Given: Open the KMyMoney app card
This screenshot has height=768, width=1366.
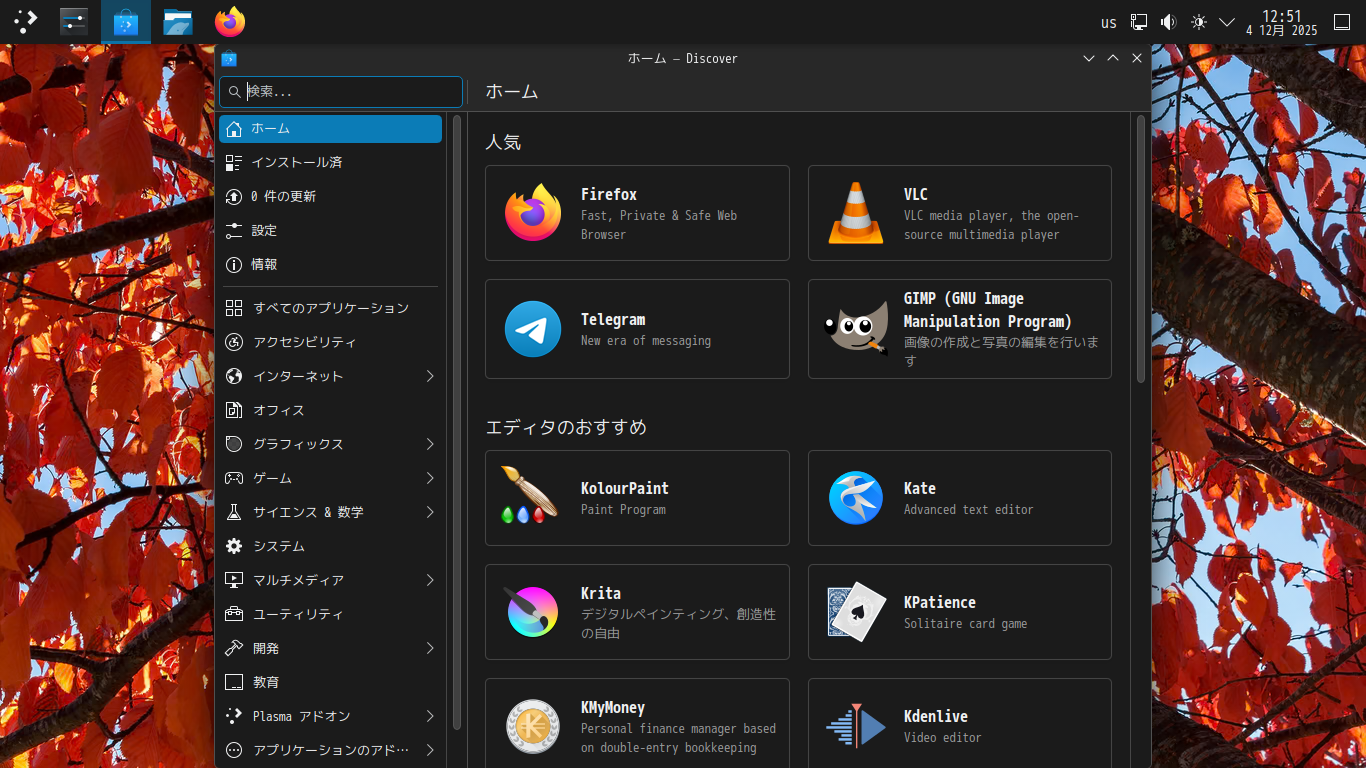Looking at the screenshot, I should (x=637, y=724).
